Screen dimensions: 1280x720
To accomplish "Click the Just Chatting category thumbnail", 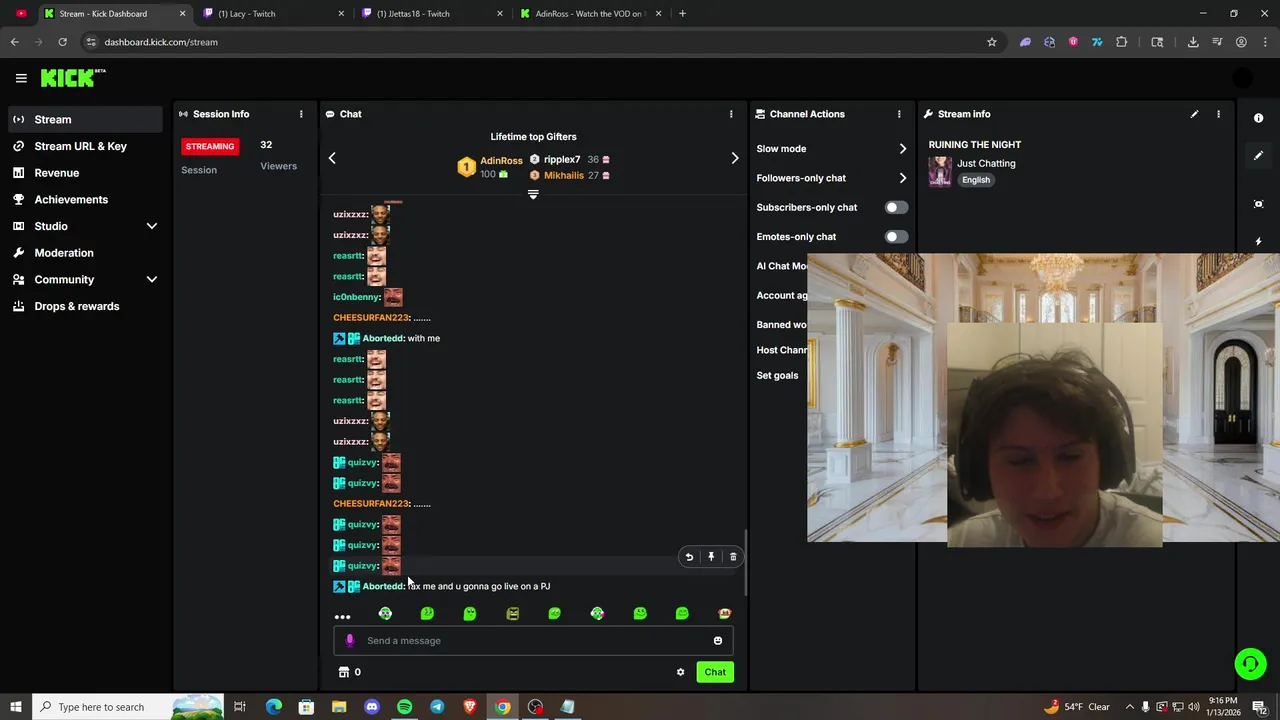I will click(940, 171).
